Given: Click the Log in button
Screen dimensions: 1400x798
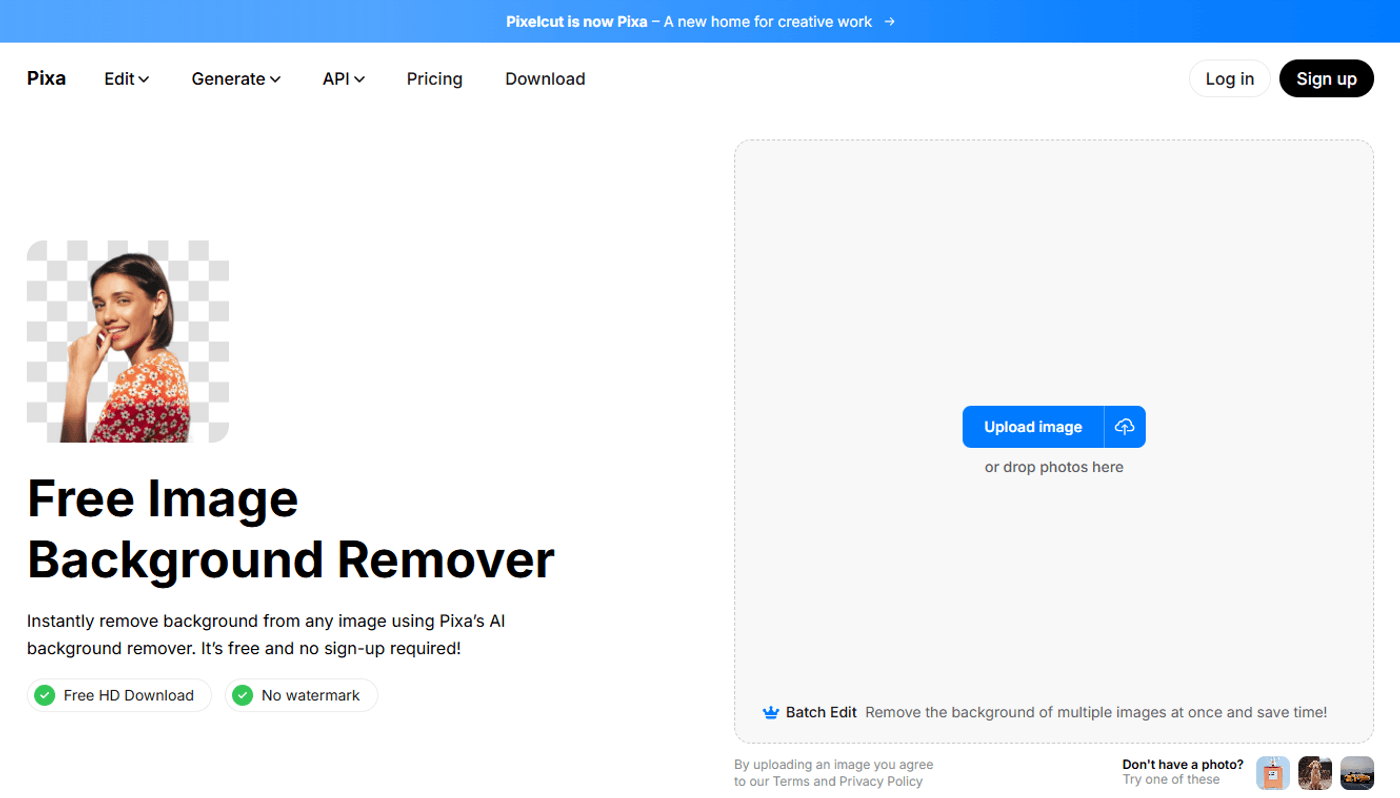Looking at the screenshot, I should pyautogui.click(x=1229, y=79).
